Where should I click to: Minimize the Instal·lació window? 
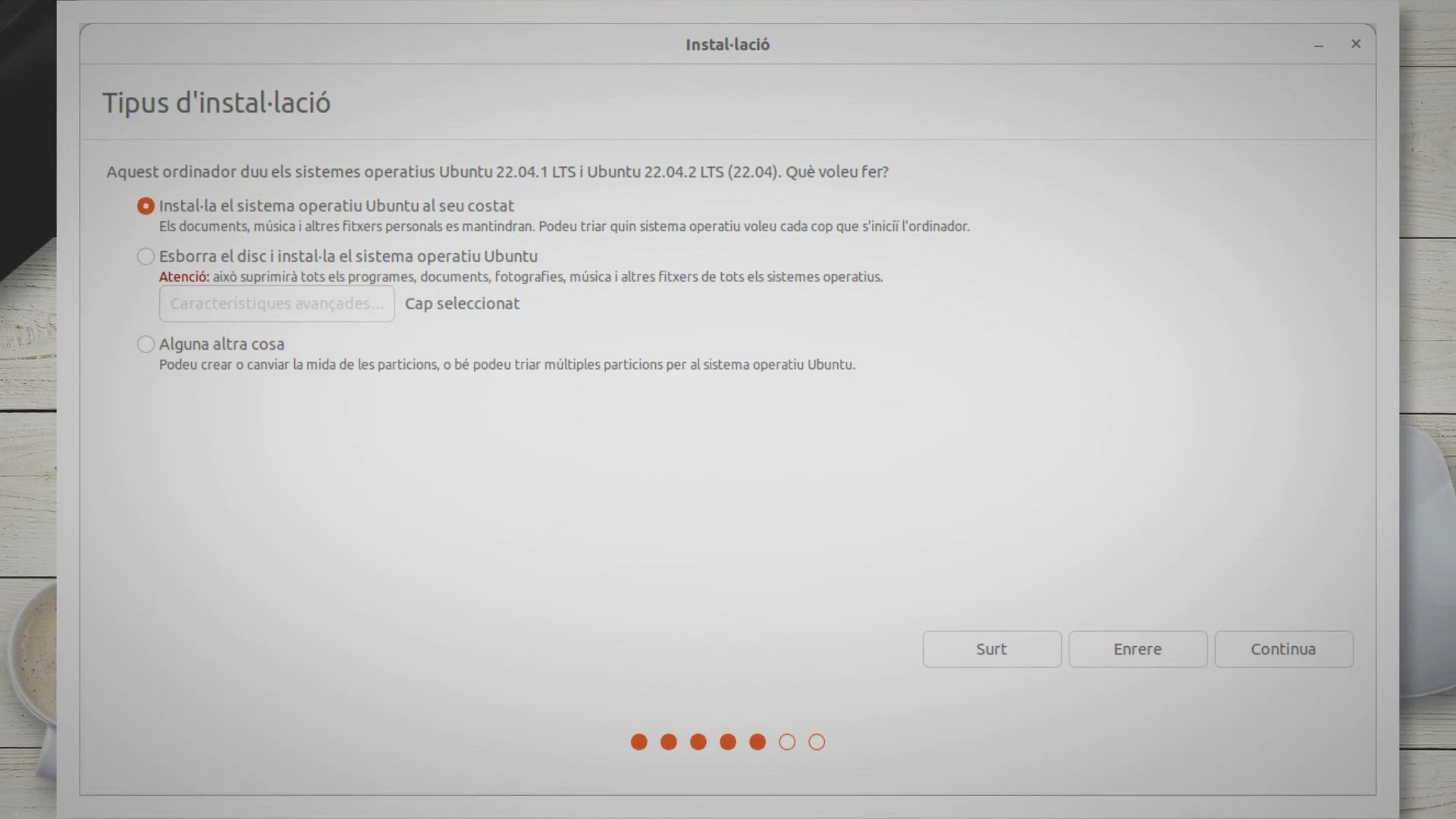(x=1319, y=45)
